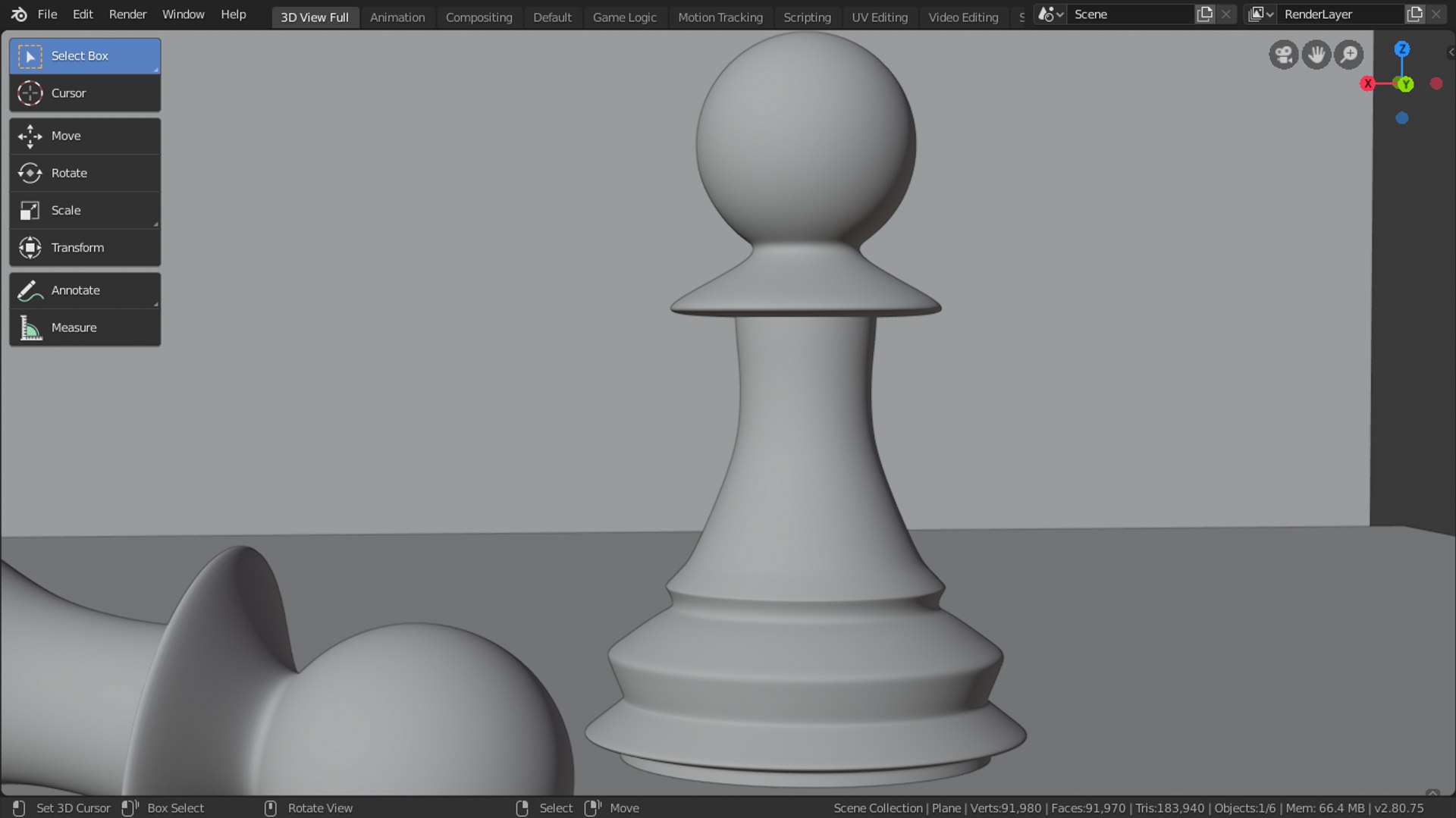Screen dimensions: 1456x818
Task: Click the negative Z axis gizmo dot
Action: click(x=1402, y=118)
